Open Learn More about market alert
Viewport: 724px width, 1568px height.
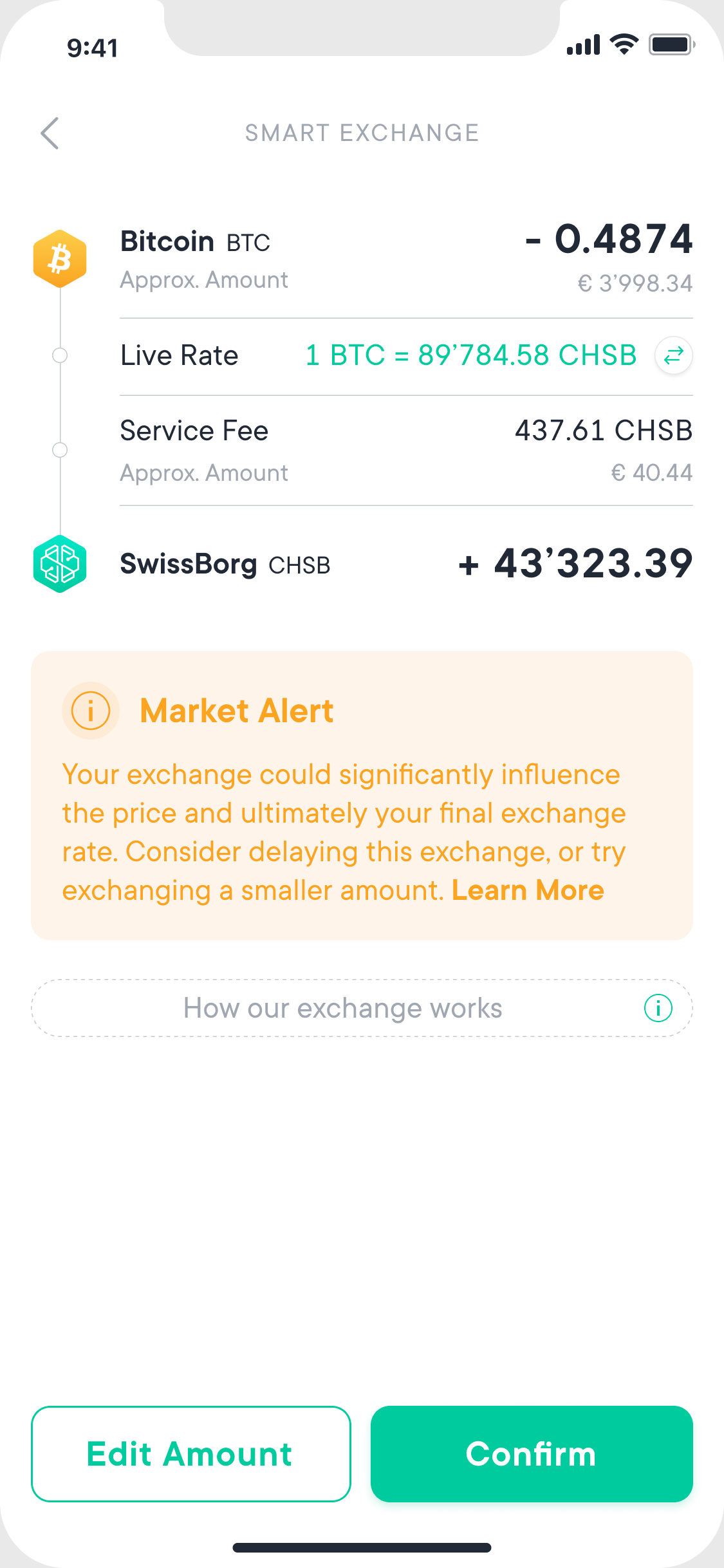click(528, 890)
